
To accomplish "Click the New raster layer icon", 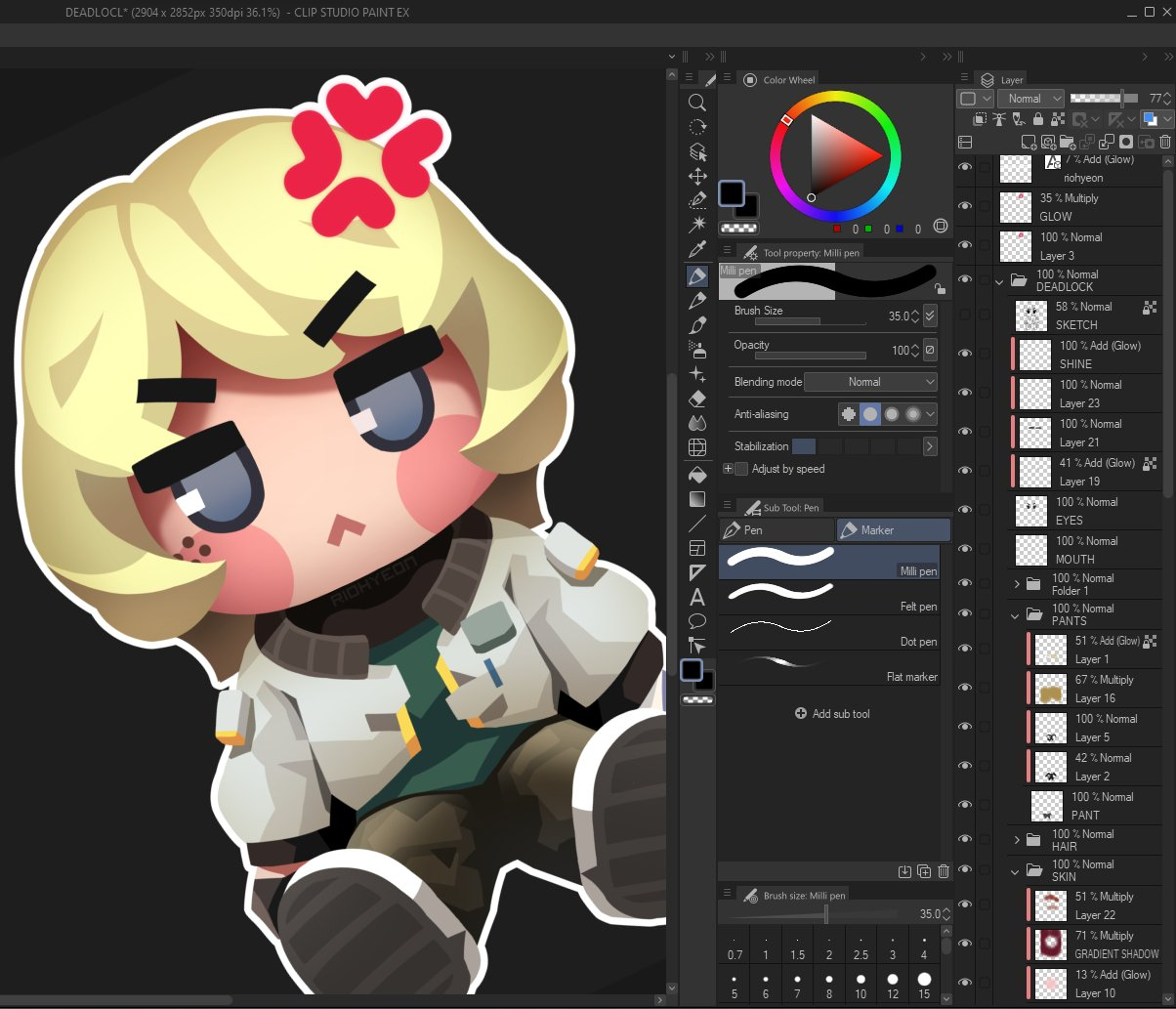I will pos(1029,142).
